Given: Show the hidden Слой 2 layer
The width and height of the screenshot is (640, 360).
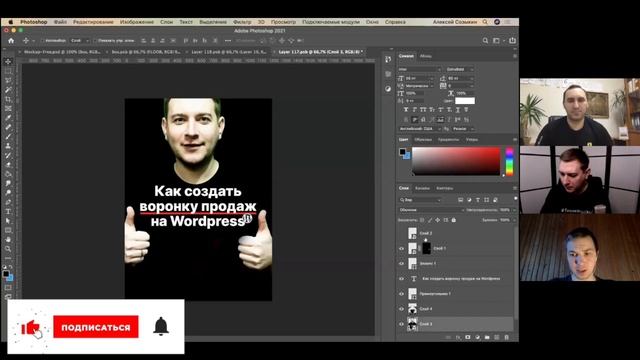Looking at the screenshot, I should [x=401, y=233].
